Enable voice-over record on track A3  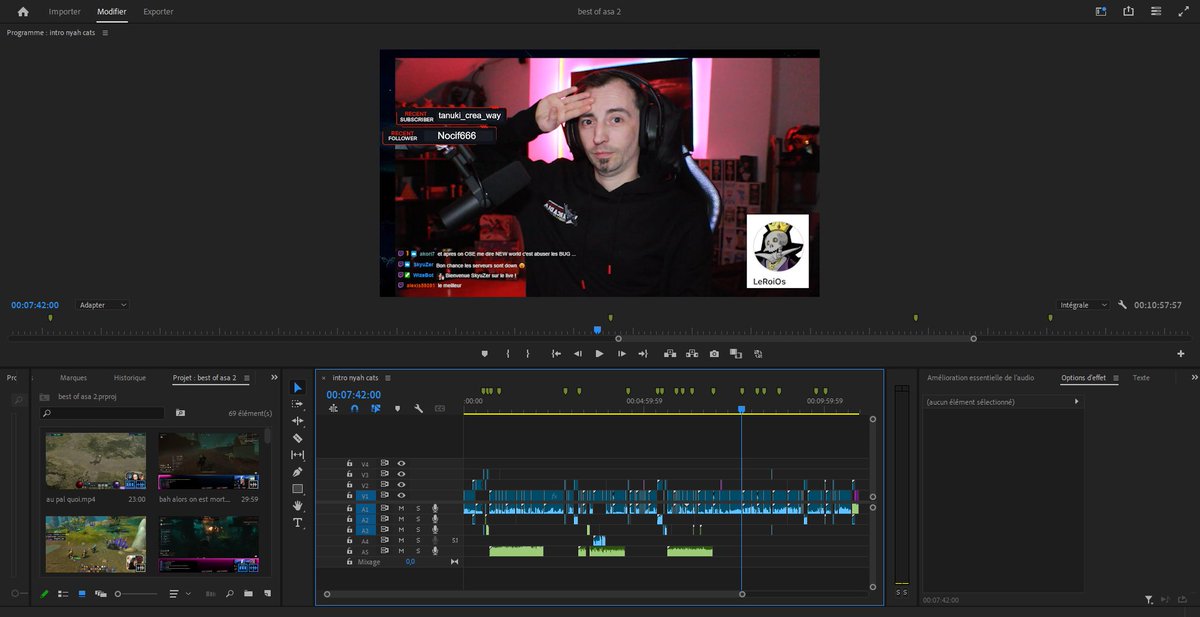coord(435,530)
